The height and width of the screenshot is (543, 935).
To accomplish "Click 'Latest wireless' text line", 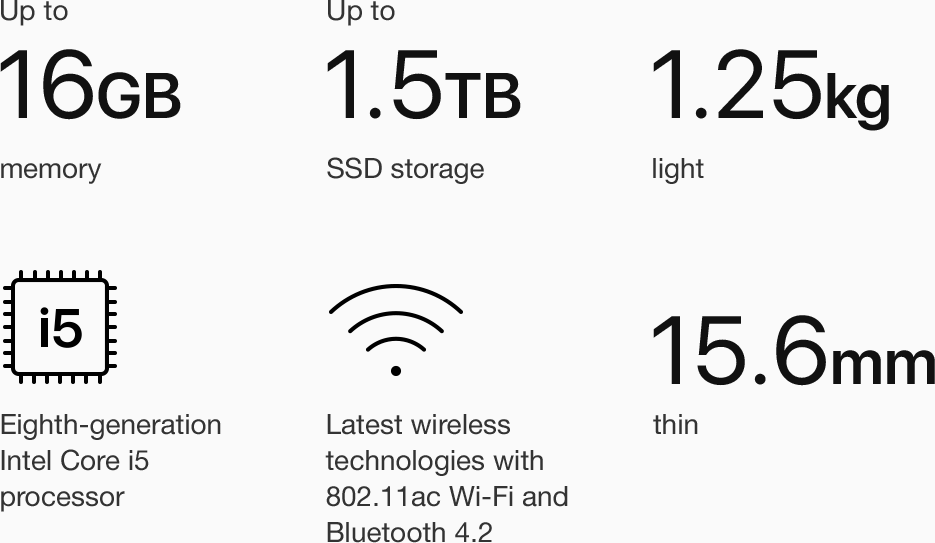I will [418, 425].
